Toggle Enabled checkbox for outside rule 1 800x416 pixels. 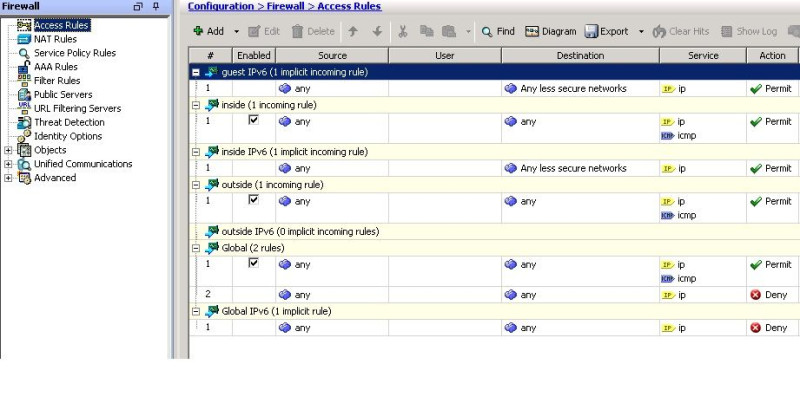click(254, 200)
